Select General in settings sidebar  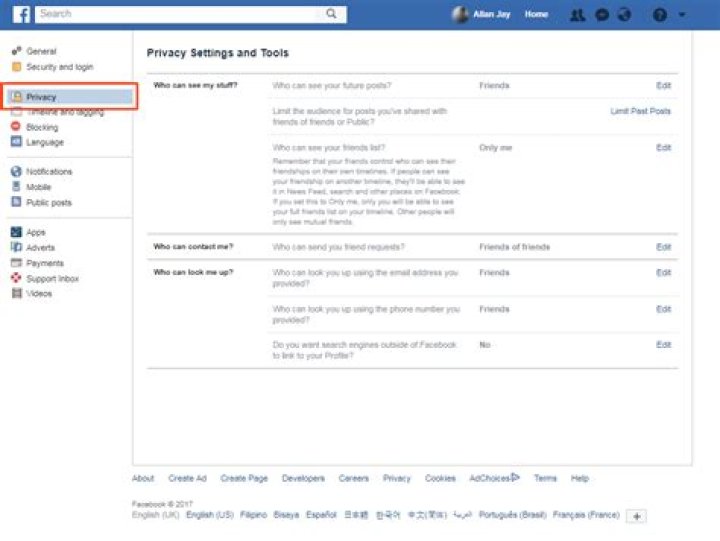click(x=40, y=51)
